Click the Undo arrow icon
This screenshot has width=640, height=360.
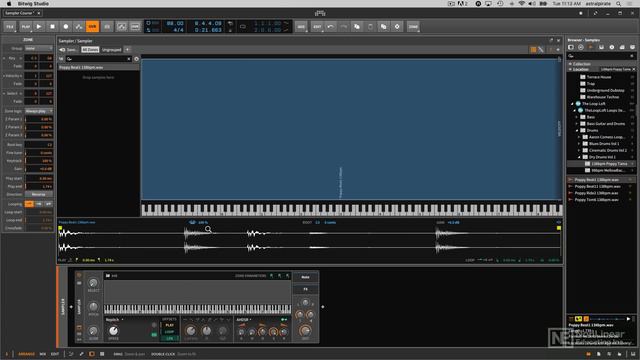point(330,27)
